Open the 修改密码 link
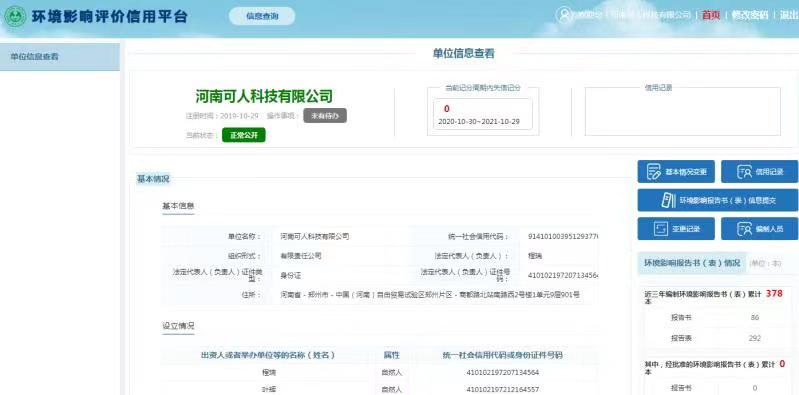799x395 pixels. [749, 15]
